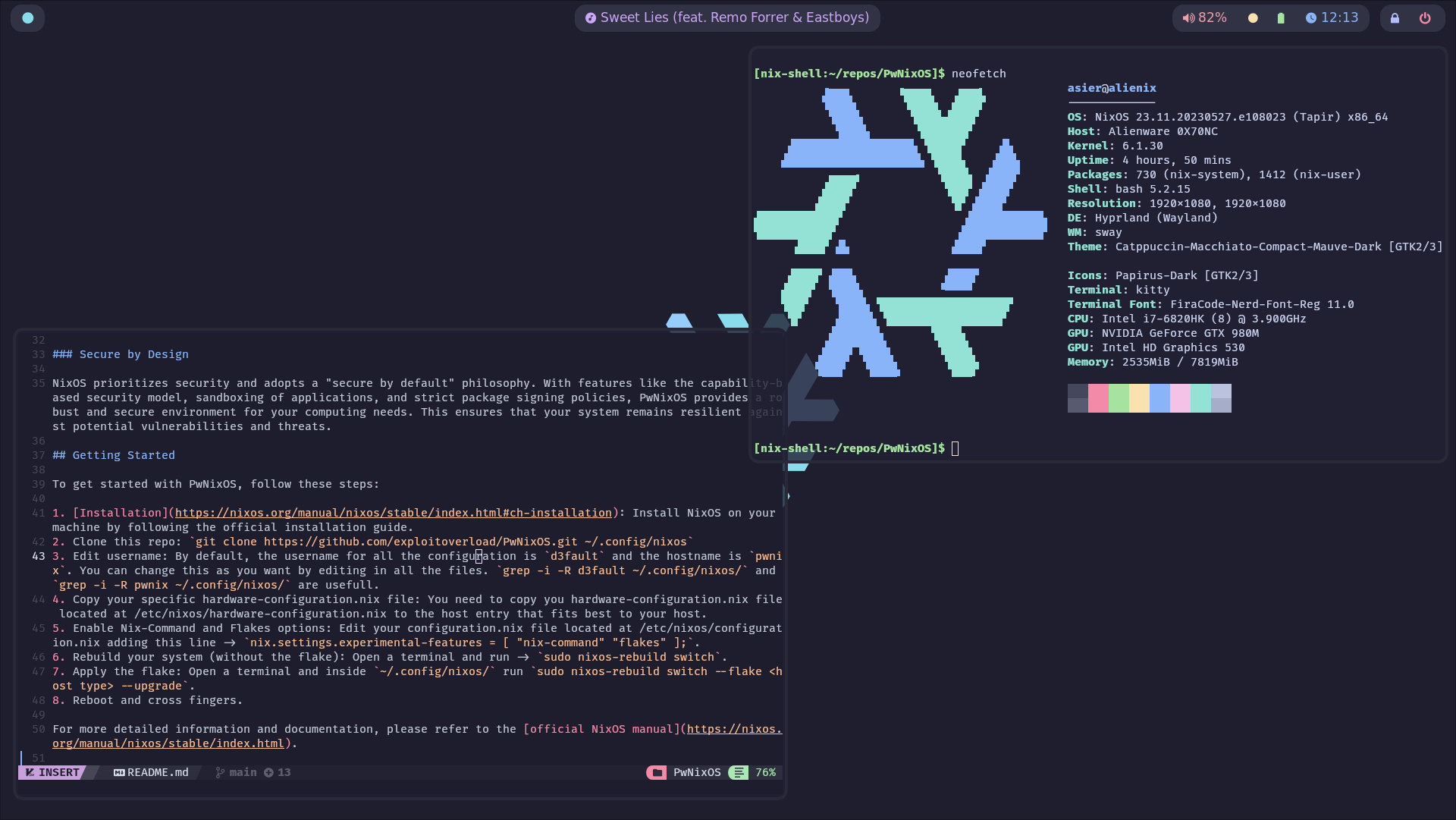The image size is (1456, 820).
Task: Click the Sweet Lies now-playing title
Action: (734, 17)
